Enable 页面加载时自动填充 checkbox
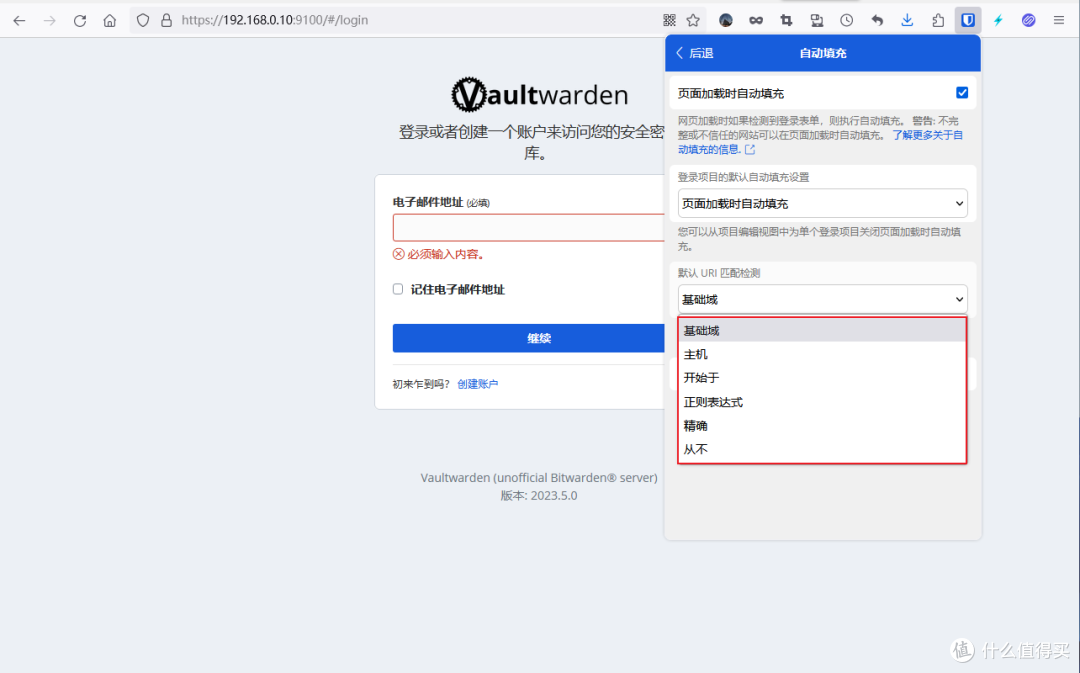1080x673 pixels. 961,92
